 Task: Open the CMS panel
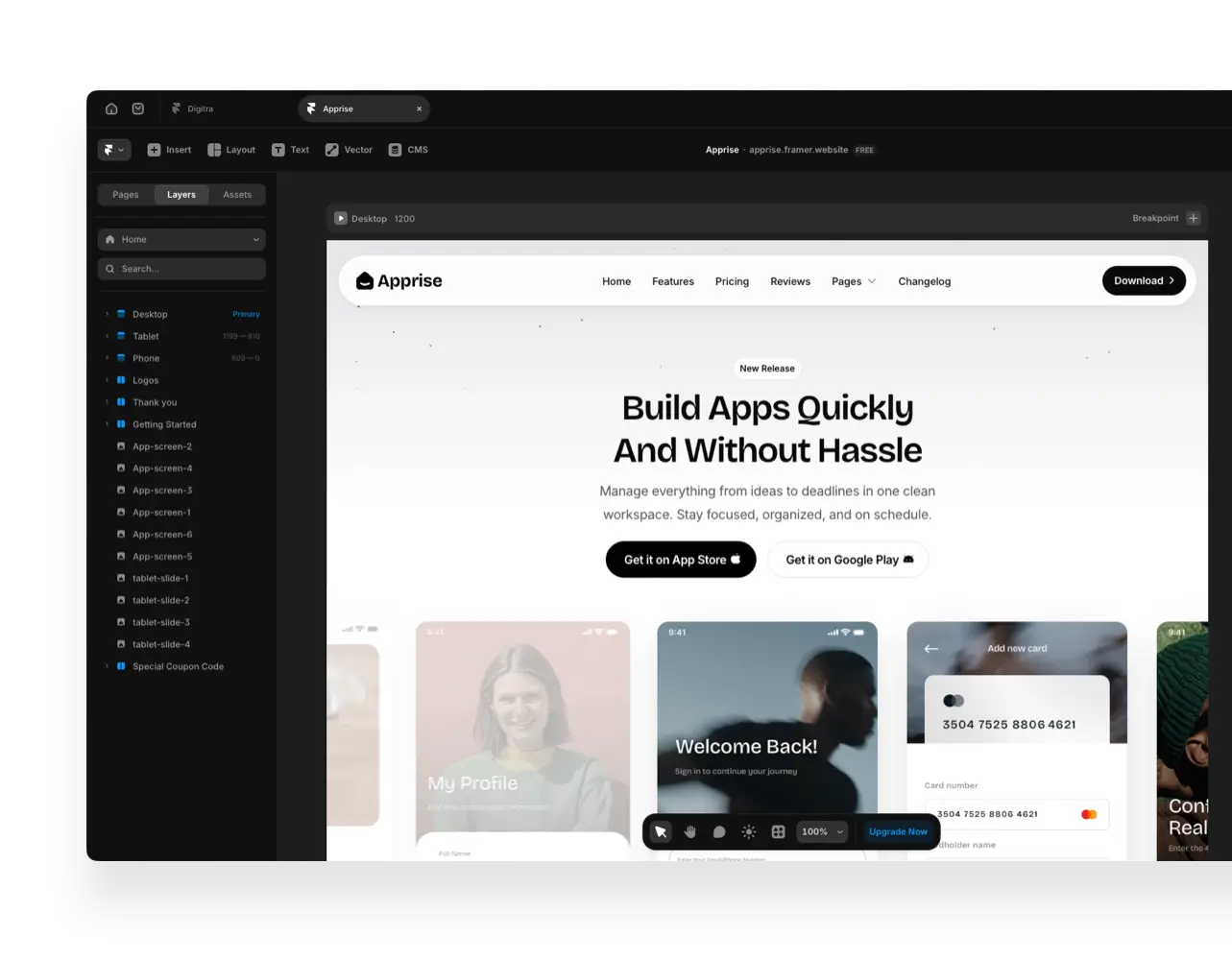pos(408,150)
